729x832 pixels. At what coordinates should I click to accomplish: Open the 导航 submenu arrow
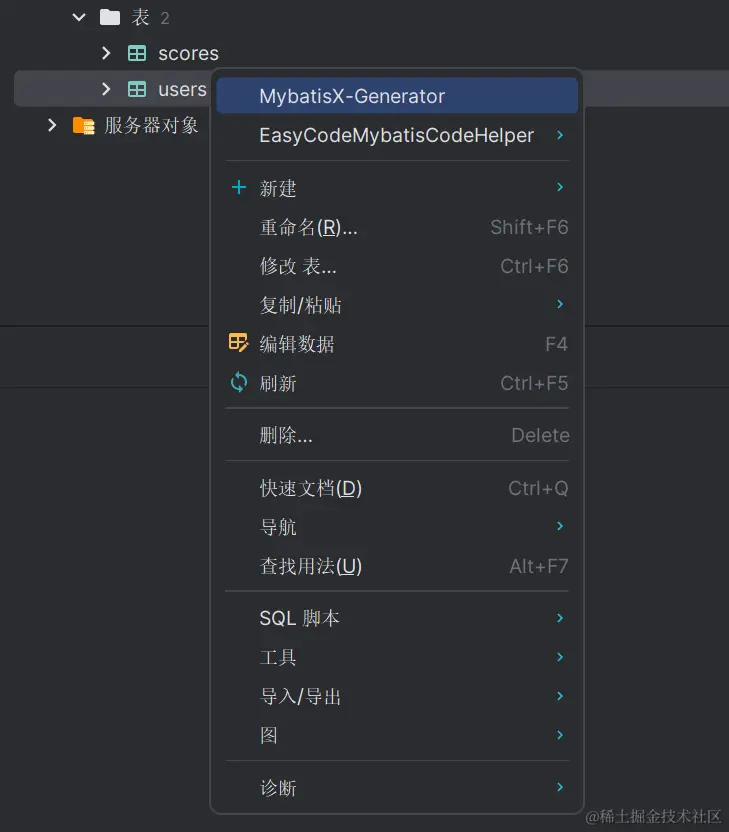coord(560,526)
